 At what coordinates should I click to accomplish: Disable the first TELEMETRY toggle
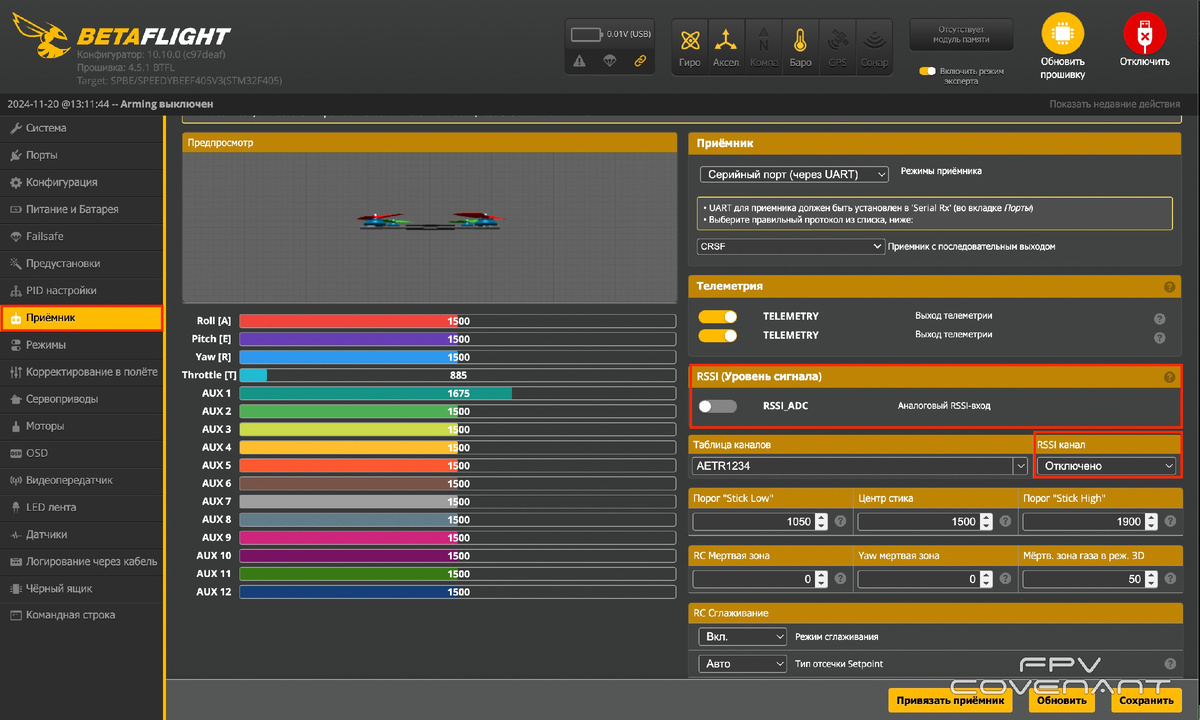(x=718, y=316)
